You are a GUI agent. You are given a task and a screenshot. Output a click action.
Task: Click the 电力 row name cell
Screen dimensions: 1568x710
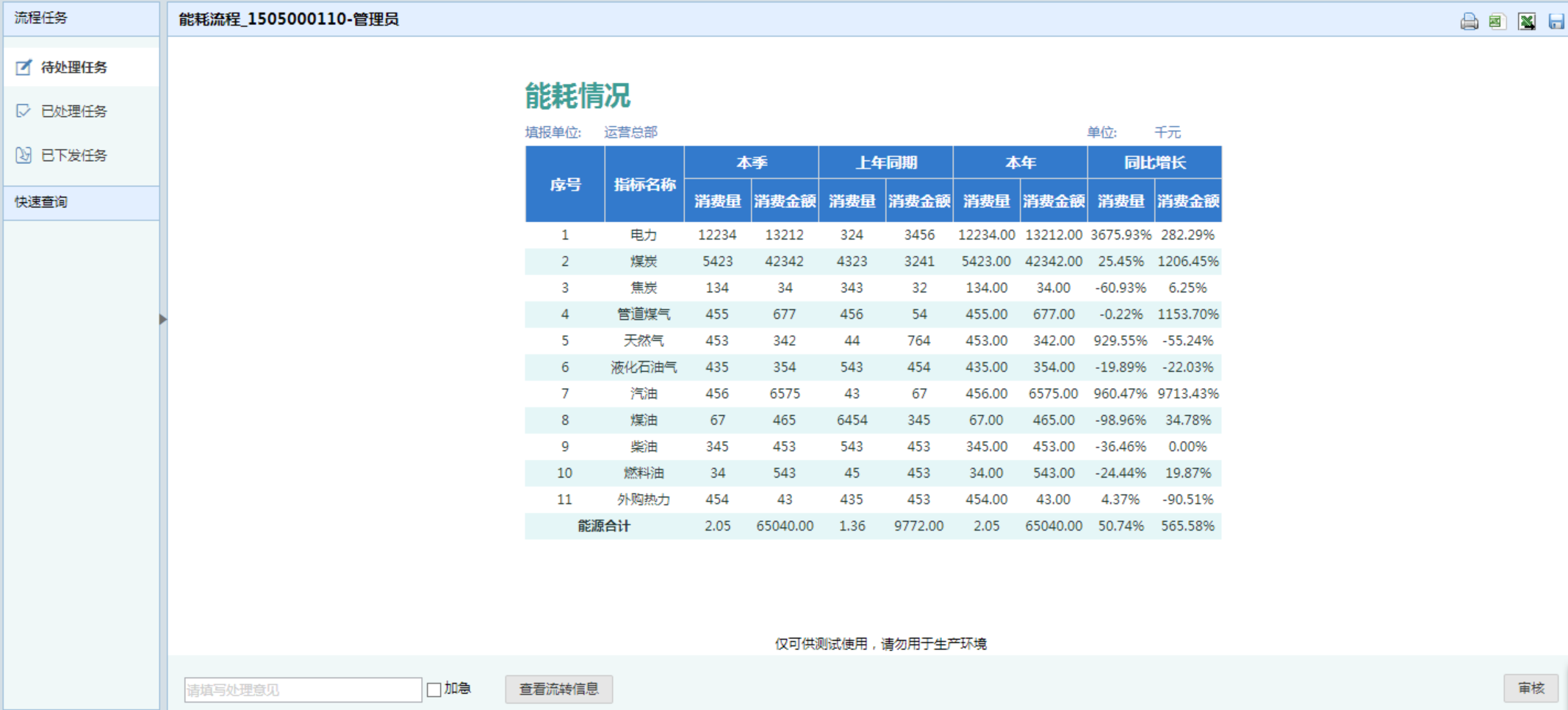(644, 235)
